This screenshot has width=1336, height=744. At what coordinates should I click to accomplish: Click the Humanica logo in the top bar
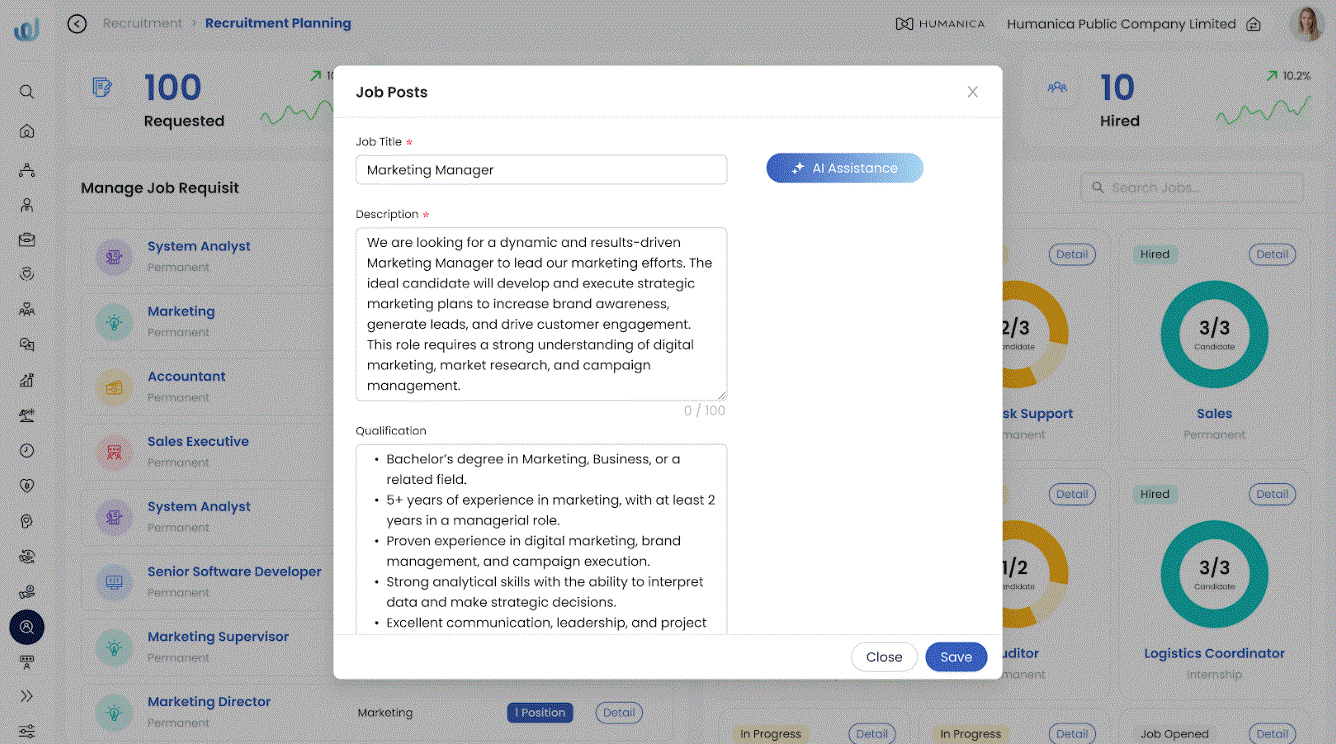[940, 23]
